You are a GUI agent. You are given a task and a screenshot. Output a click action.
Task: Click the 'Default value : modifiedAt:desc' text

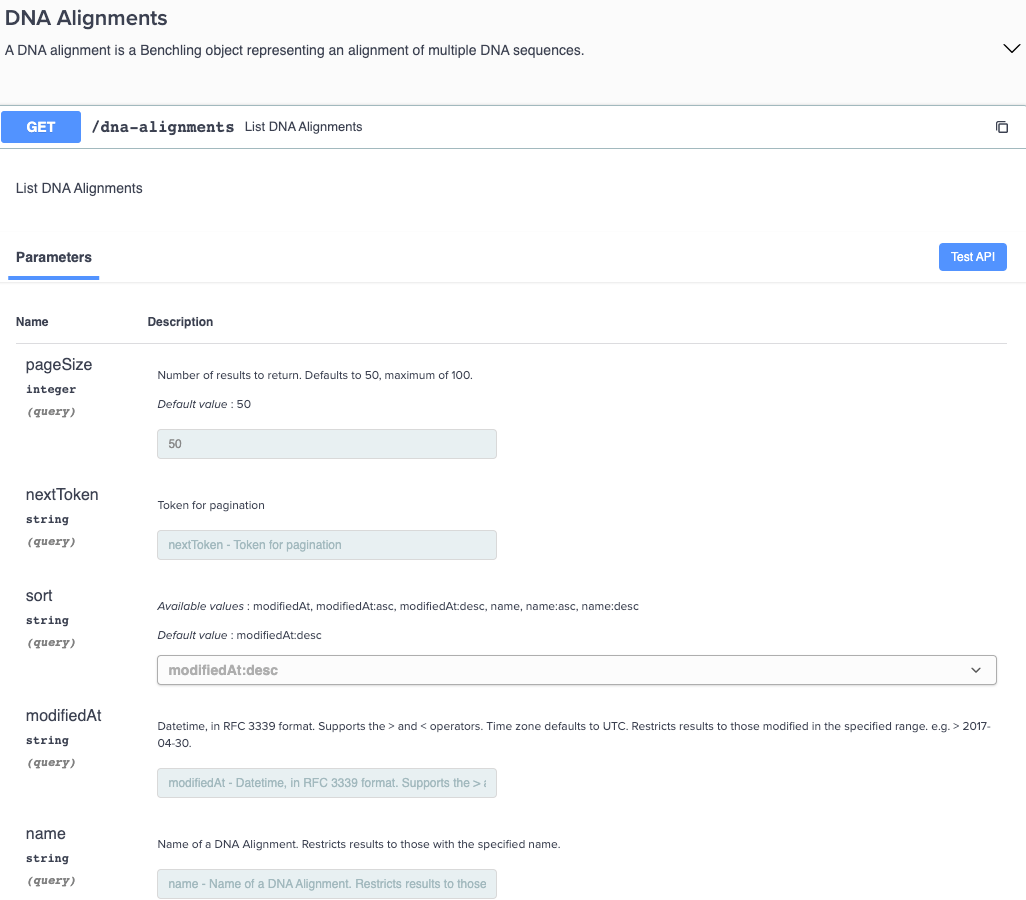pyautogui.click(x=239, y=635)
